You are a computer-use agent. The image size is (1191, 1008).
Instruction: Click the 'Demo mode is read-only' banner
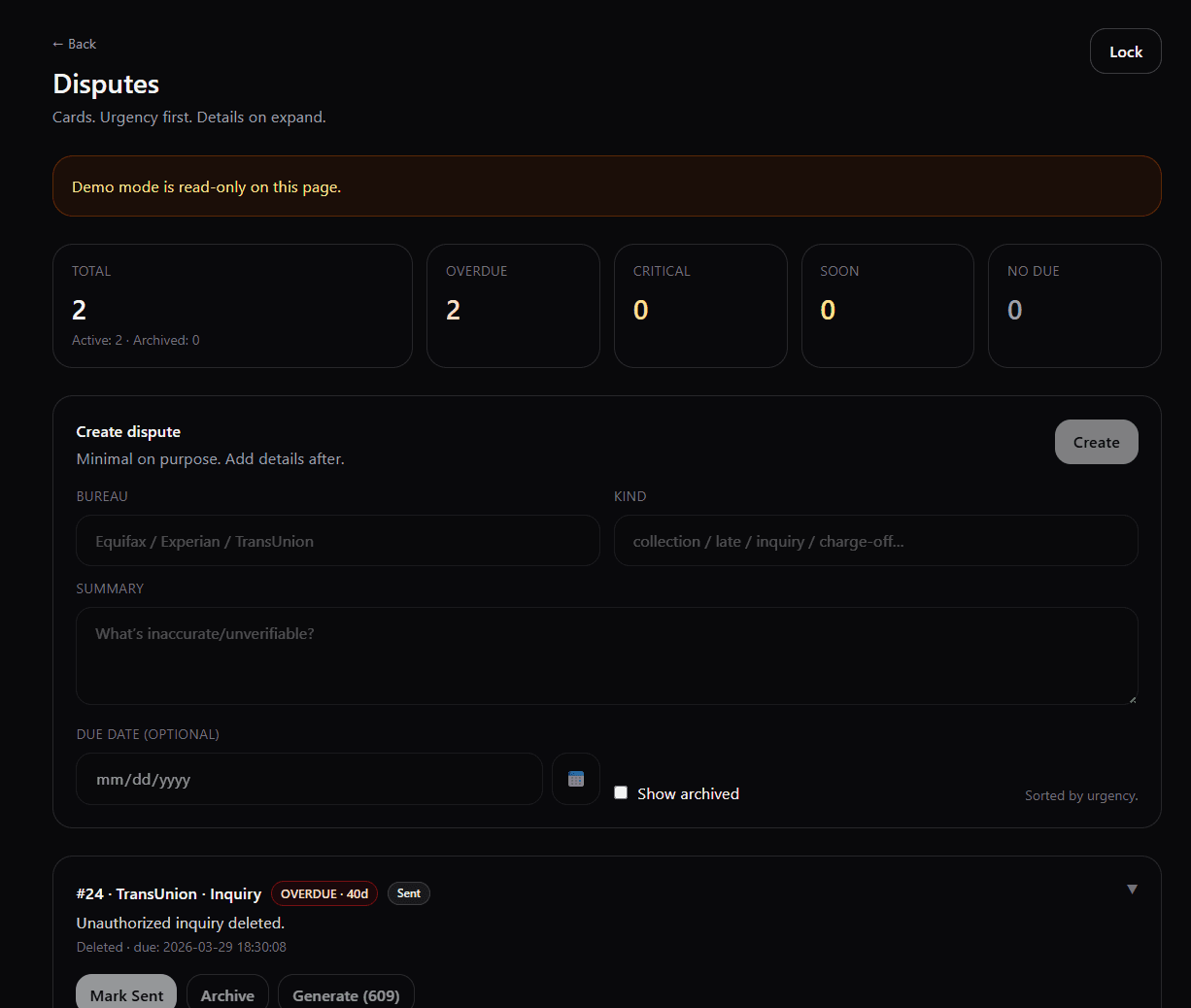[x=607, y=186]
